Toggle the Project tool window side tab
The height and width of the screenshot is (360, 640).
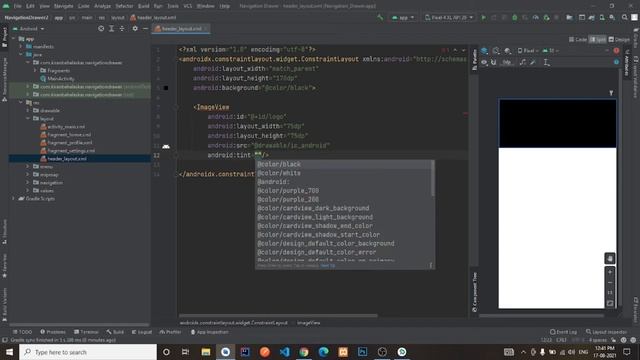pos(4,38)
